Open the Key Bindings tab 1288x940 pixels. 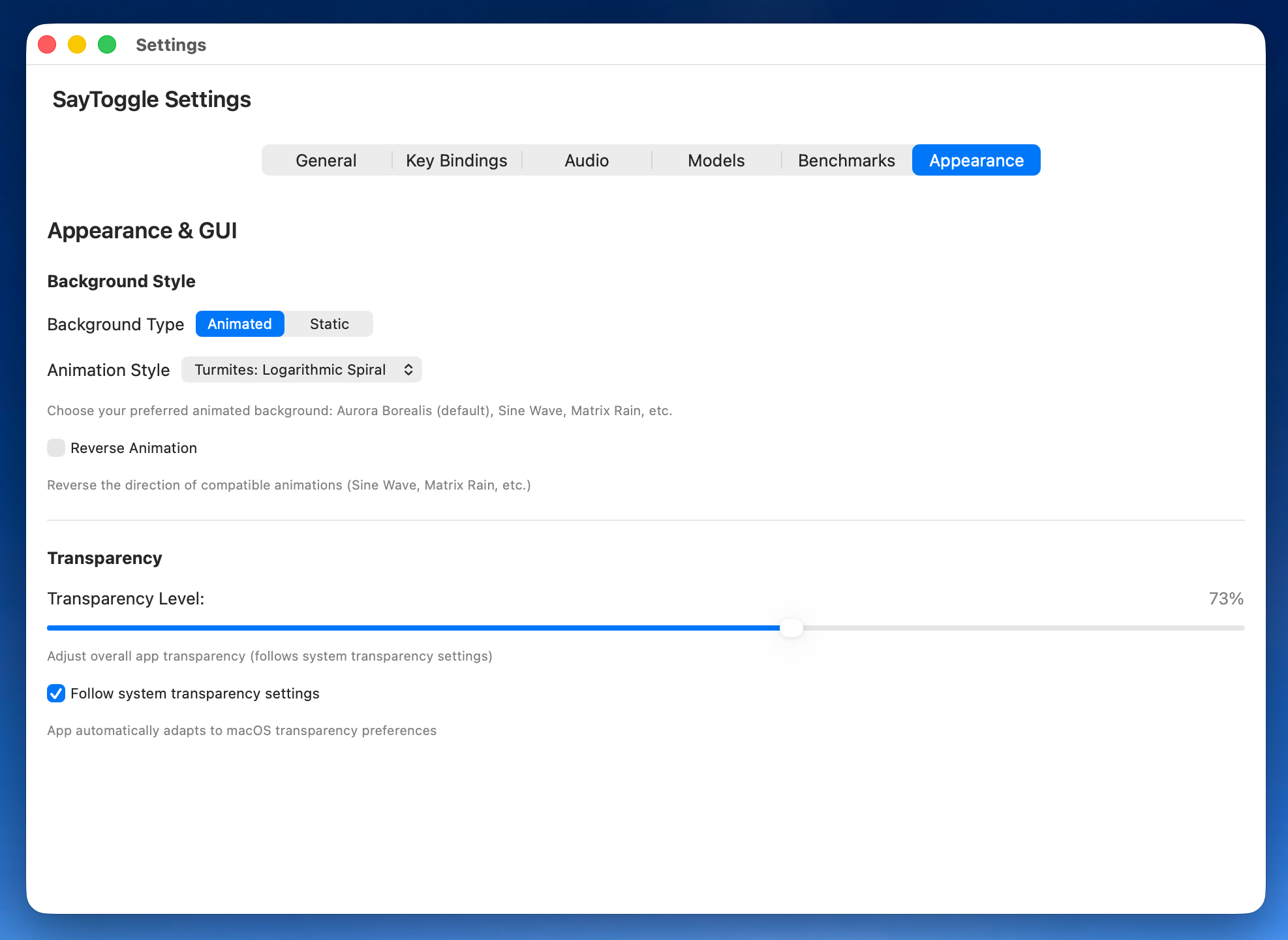point(456,160)
